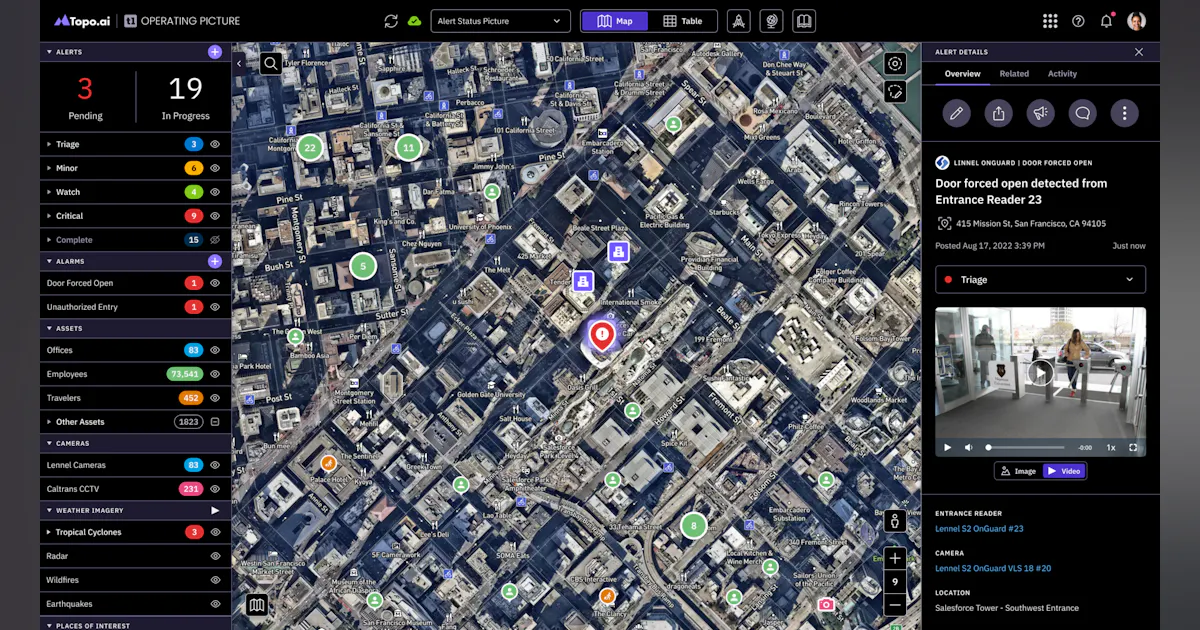Image resolution: width=1200 pixels, height=630 pixels.
Task: Toggle visibility of Triage alerts
Action: (x=215, y=144)
